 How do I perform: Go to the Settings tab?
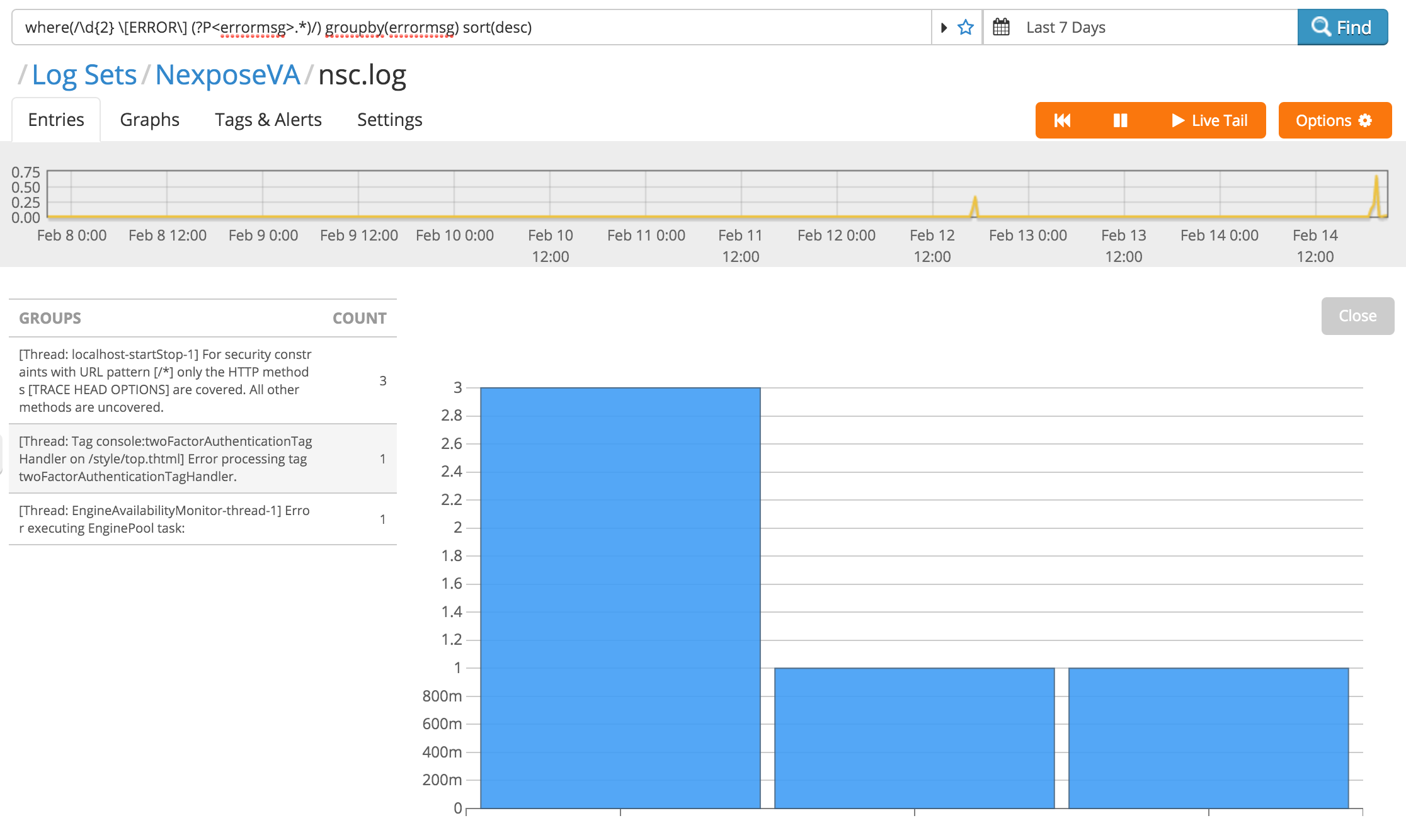click(389, 120)
